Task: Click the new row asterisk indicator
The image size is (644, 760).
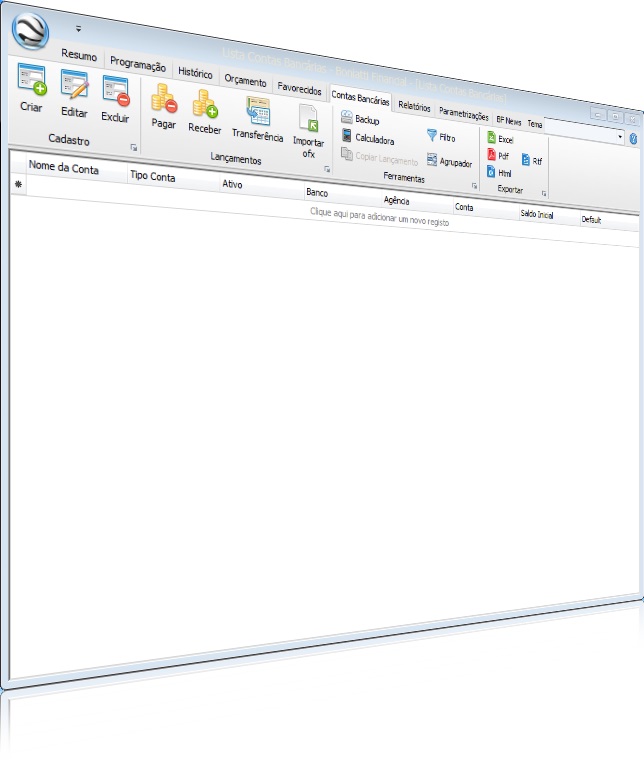Action: click(18, 185)
